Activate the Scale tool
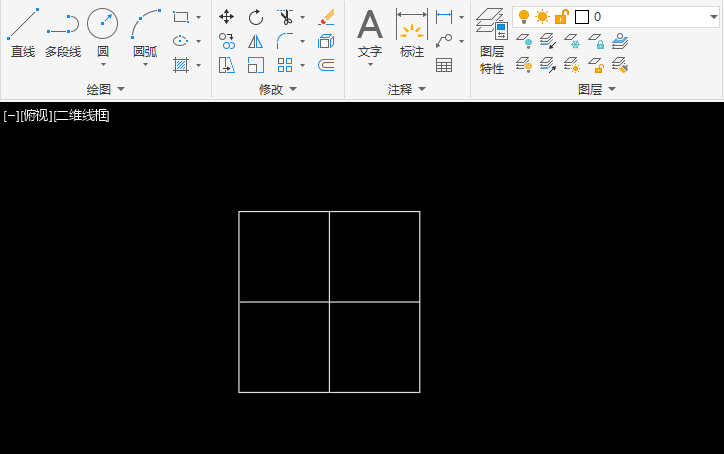Image resolution: width=724 pixels, height=454 pixels. point(255,65)
